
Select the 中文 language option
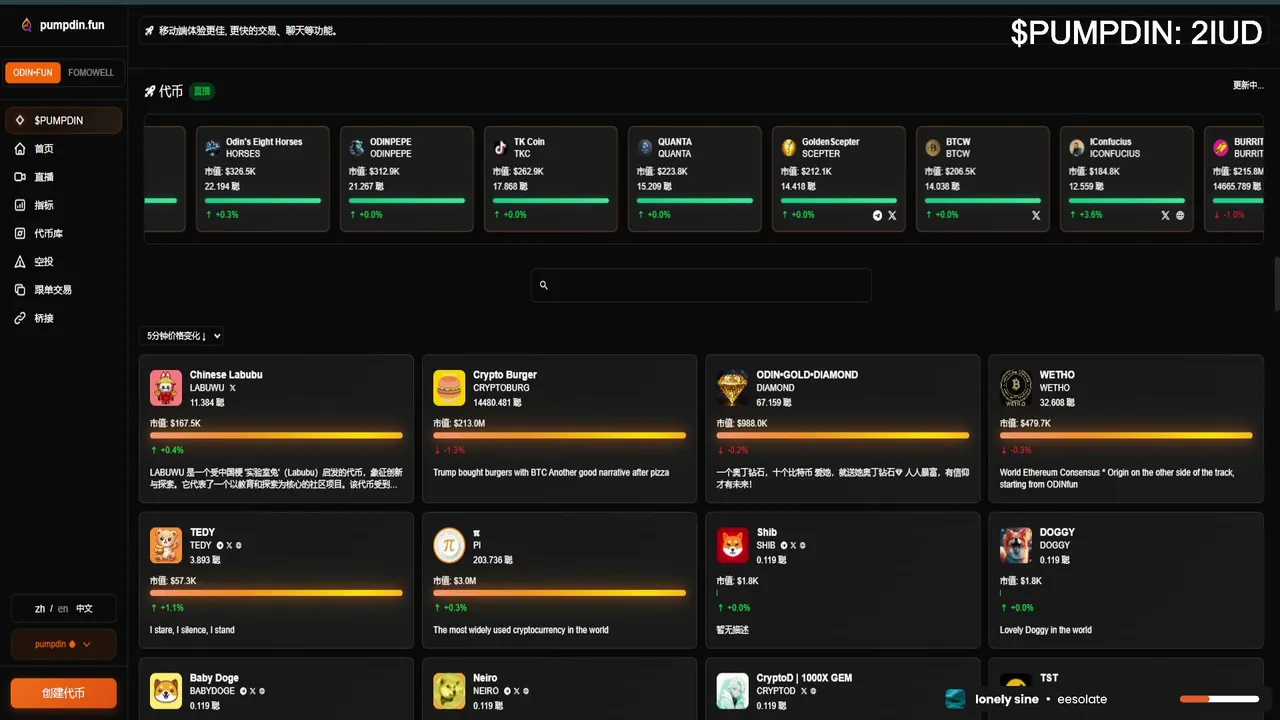tap(85, 608)
